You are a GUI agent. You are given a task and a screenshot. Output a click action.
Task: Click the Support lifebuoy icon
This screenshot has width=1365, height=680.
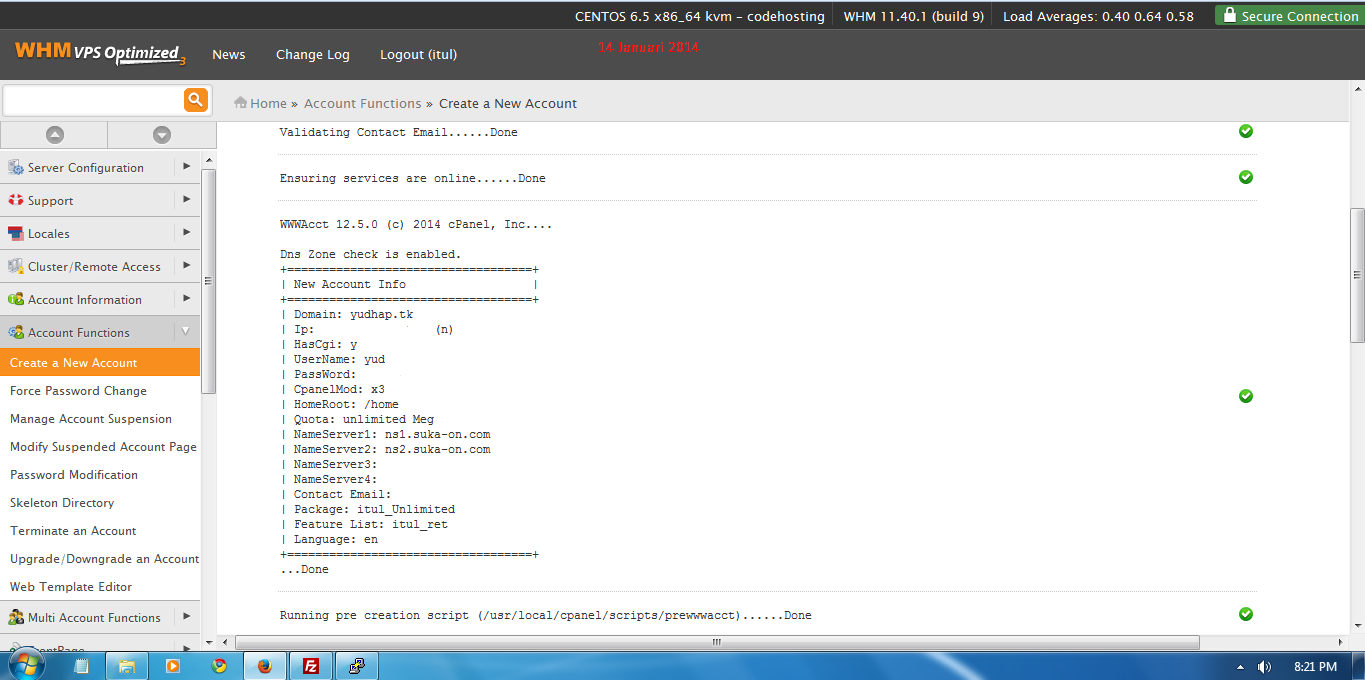tap(16, 201)
